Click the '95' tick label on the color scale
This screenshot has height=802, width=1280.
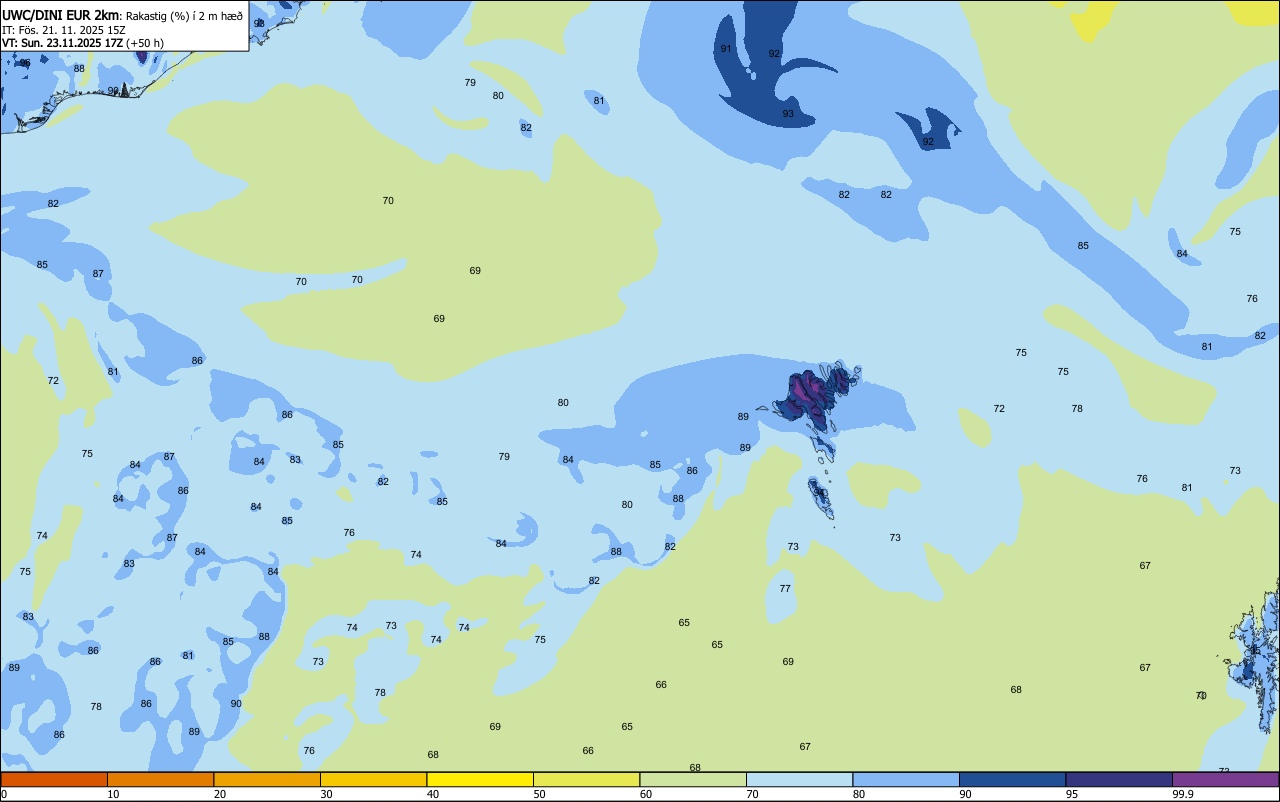1073,794
